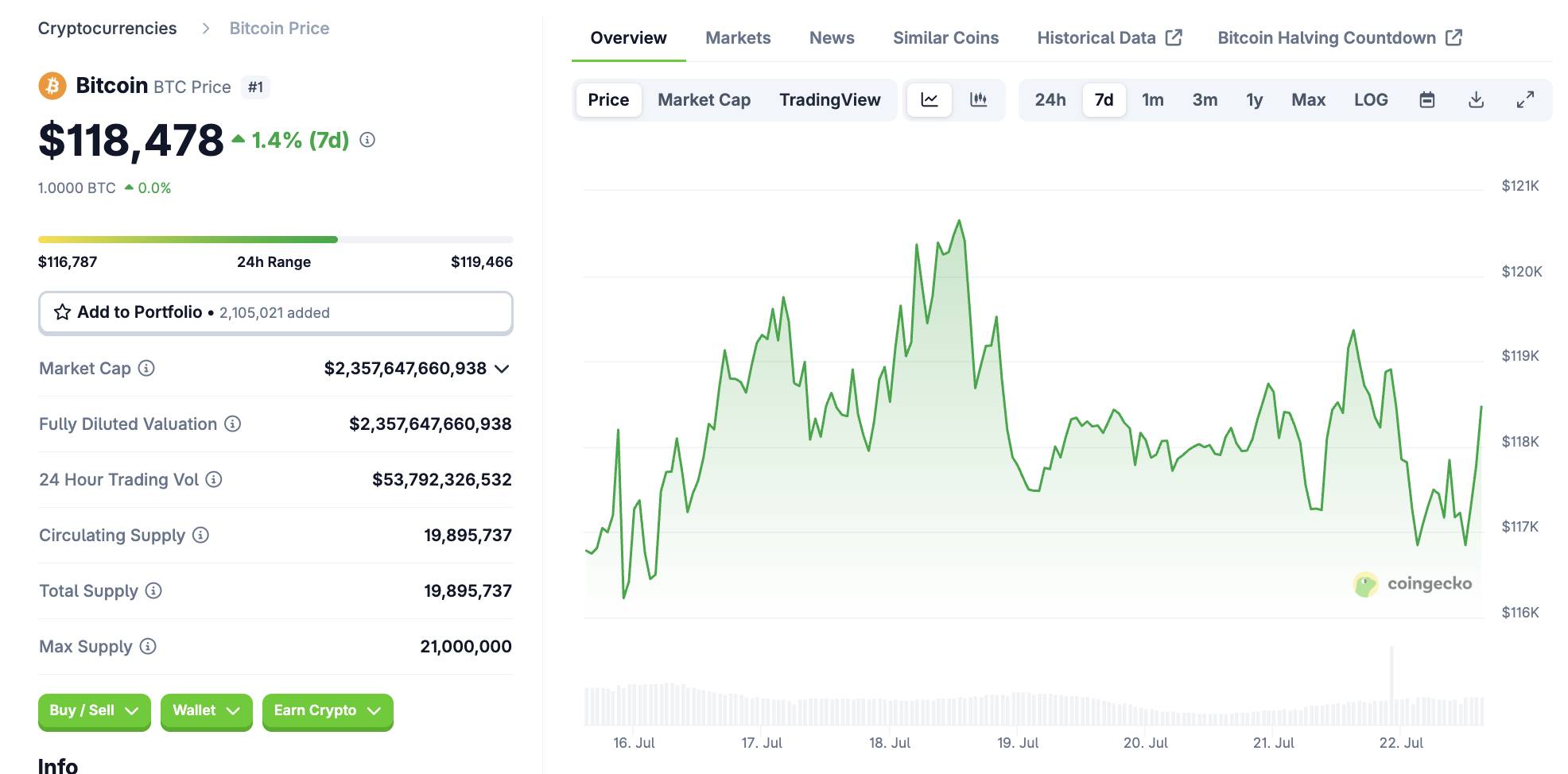Expand the Market Cap value chevron
This screenshot has width=1568, height=774.
(x=502, y=369)
